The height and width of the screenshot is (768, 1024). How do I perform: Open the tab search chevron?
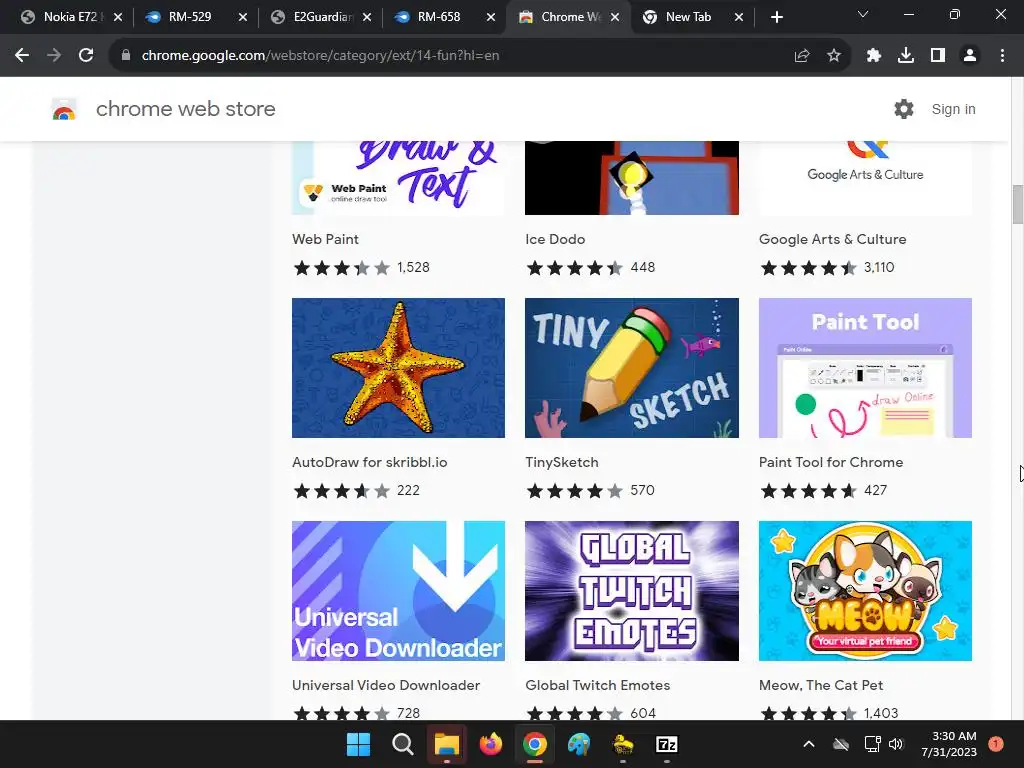(x=863, y=14)
